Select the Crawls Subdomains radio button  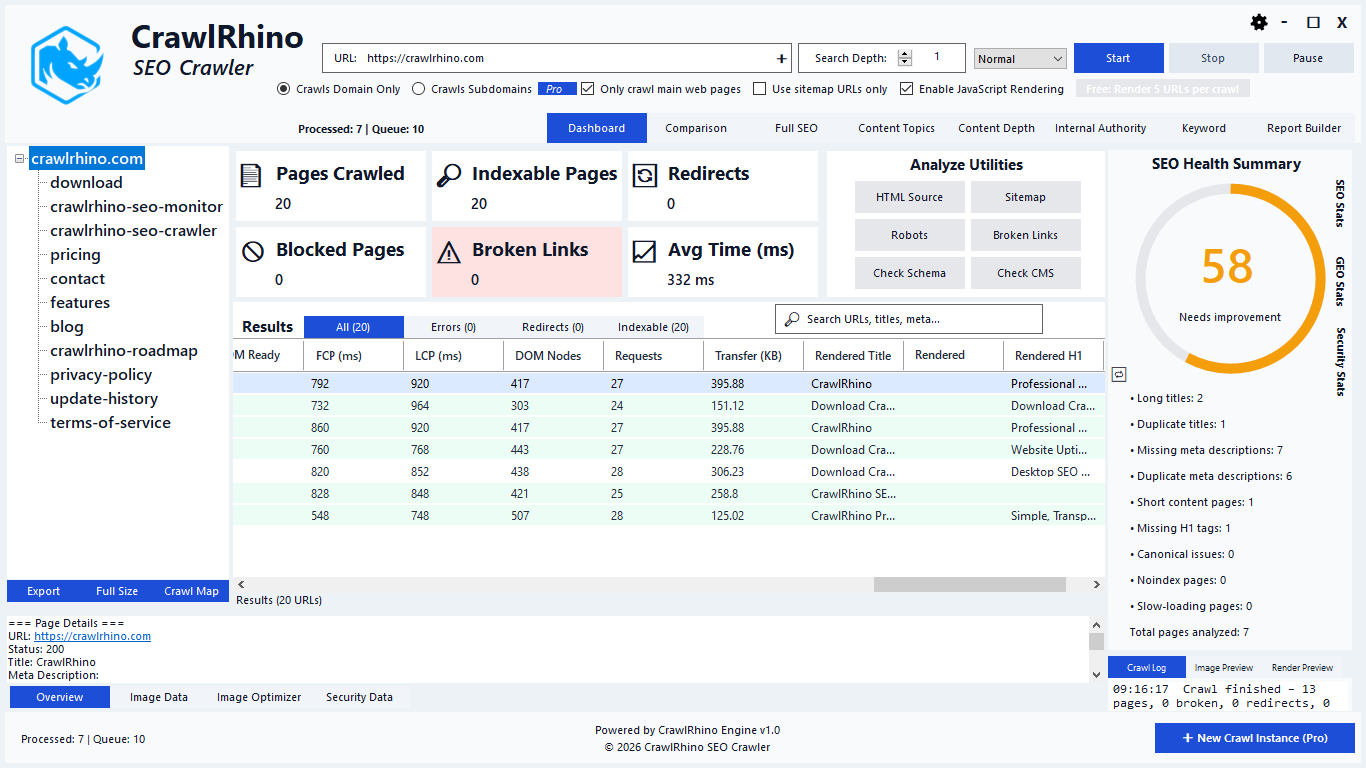[x=418, y=89]
